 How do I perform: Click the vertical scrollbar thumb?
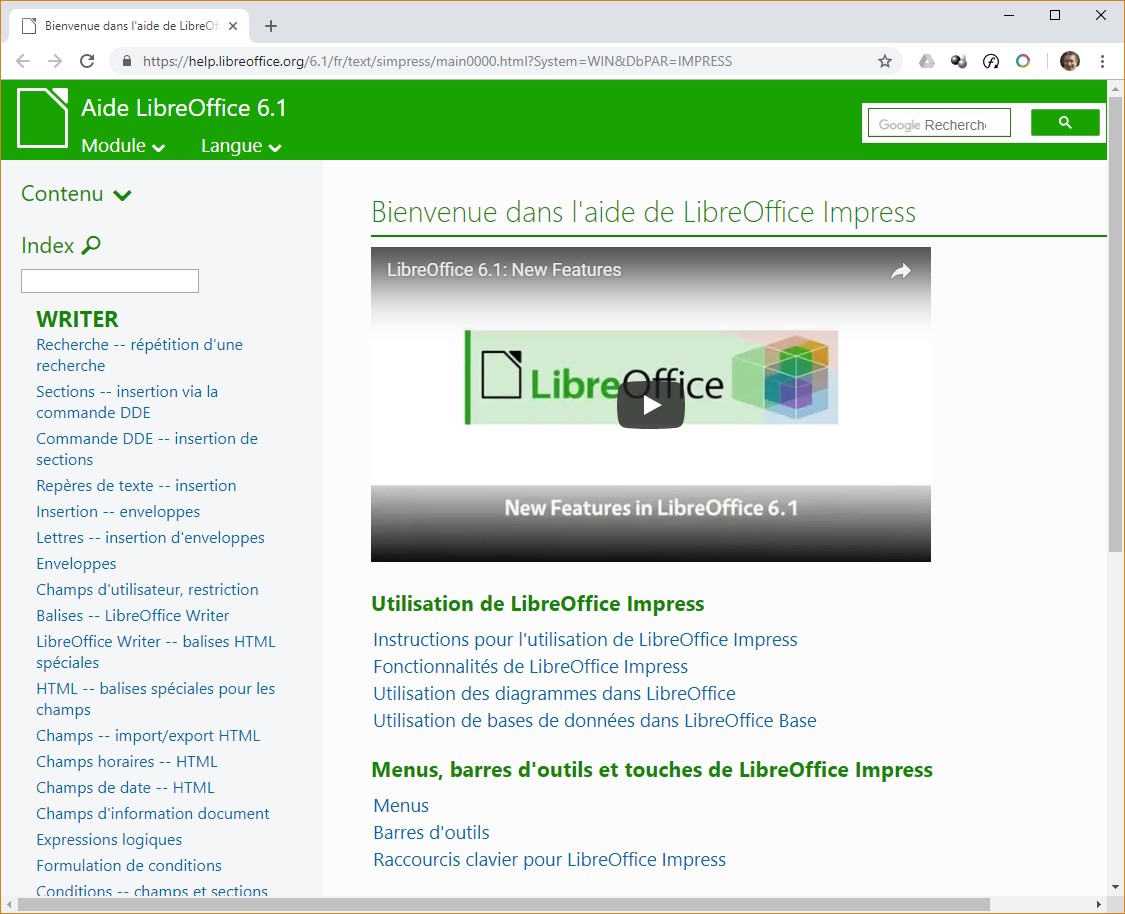1115,323
